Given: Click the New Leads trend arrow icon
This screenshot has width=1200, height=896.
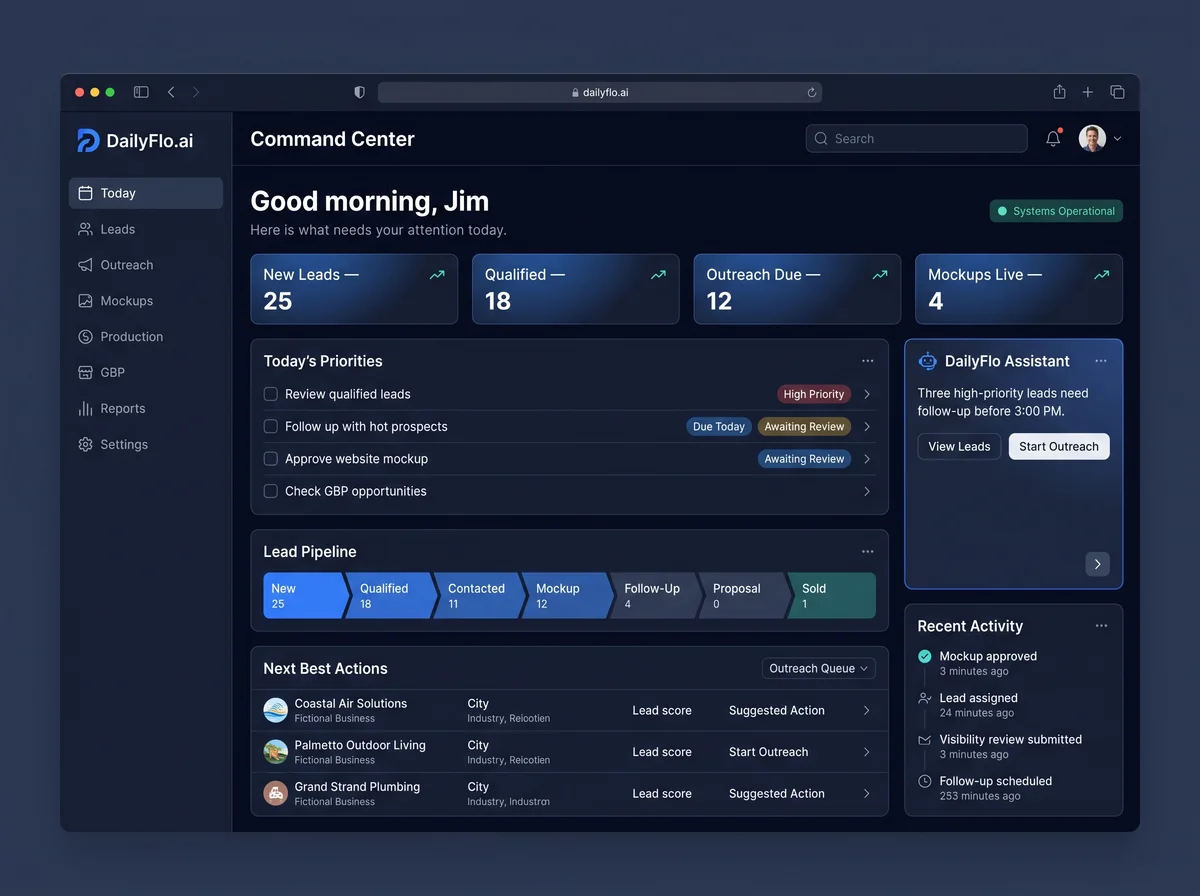Looking at the screenshot, I should click(437, 274).
